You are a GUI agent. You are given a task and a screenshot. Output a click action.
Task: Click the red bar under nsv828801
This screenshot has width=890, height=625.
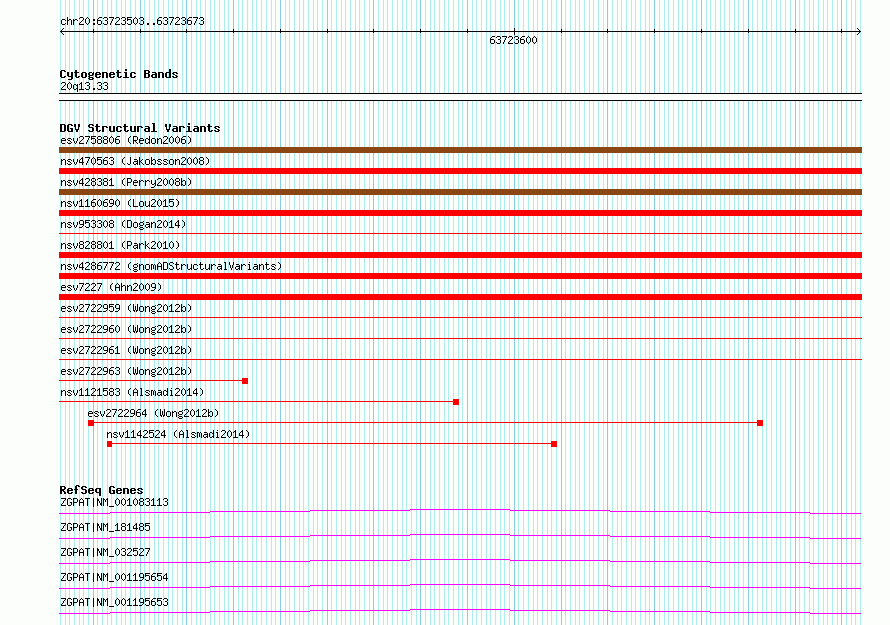[460, 255]
